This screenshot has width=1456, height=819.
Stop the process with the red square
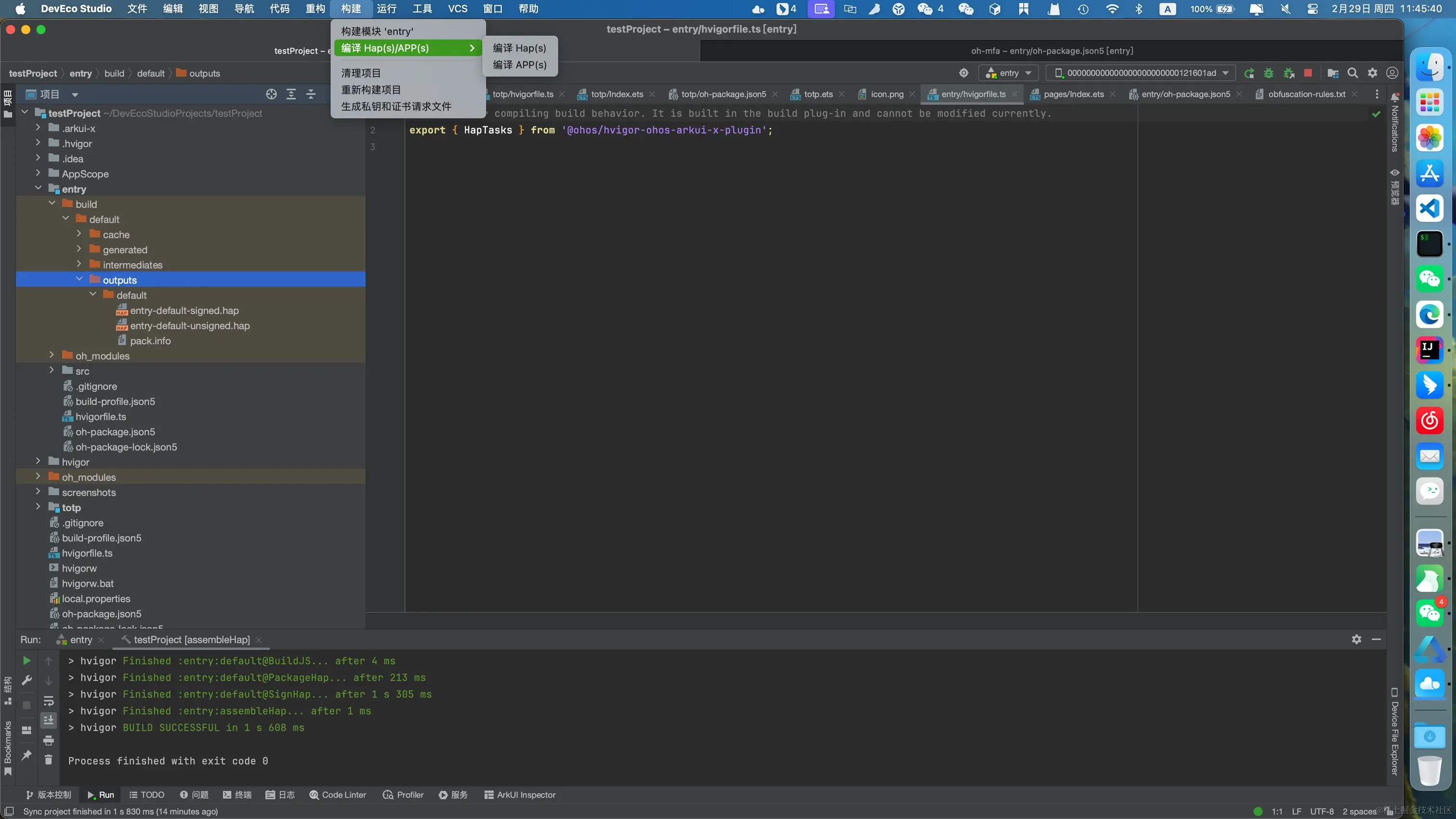tap(1308, 73)
